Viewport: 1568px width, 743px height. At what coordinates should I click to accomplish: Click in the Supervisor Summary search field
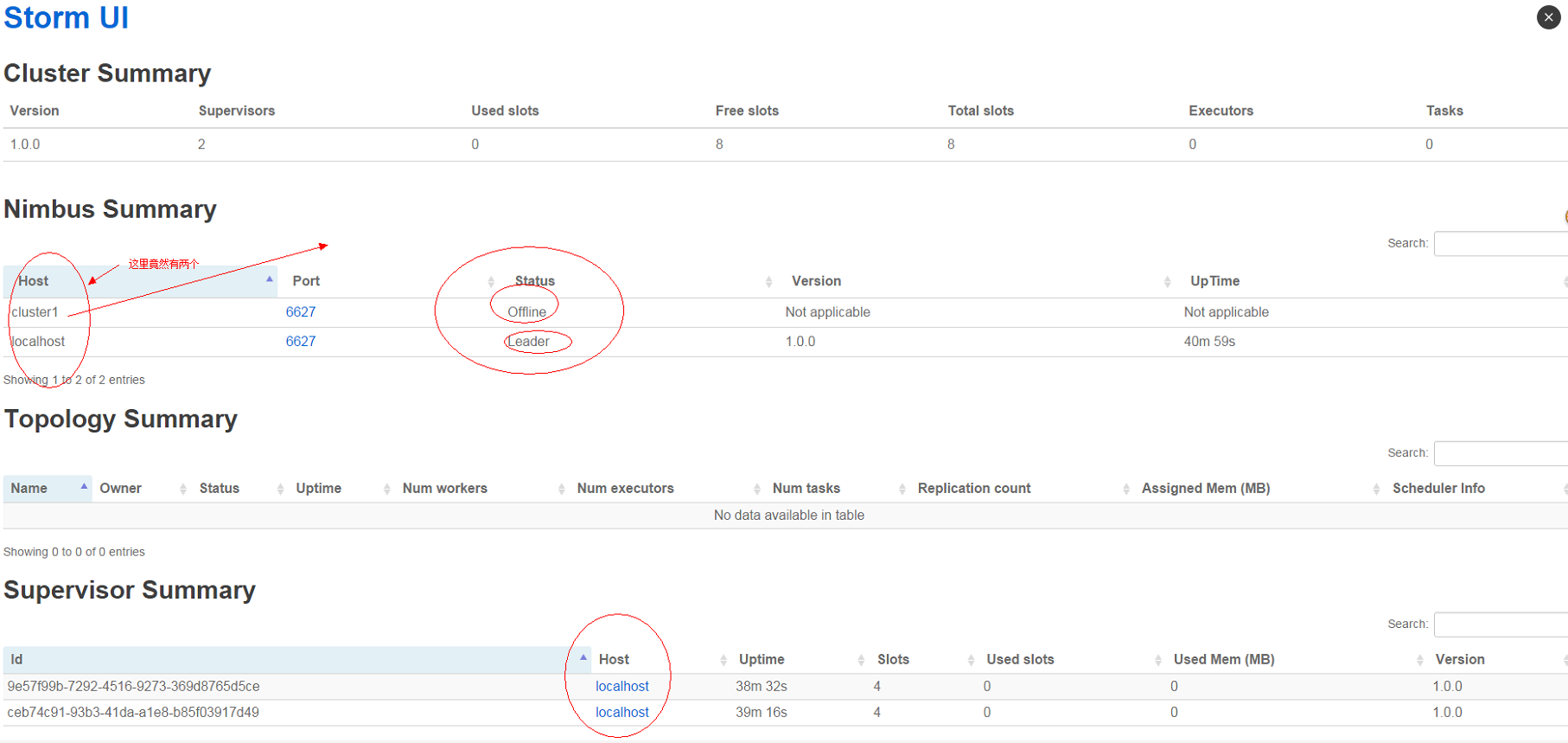coord(1501,625)
